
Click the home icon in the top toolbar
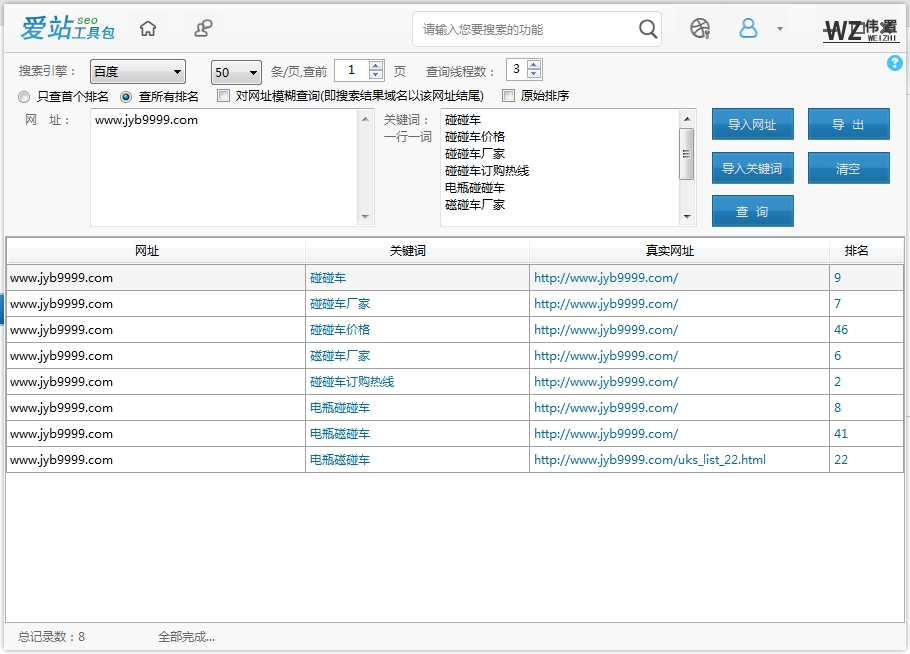click(148, 29)
